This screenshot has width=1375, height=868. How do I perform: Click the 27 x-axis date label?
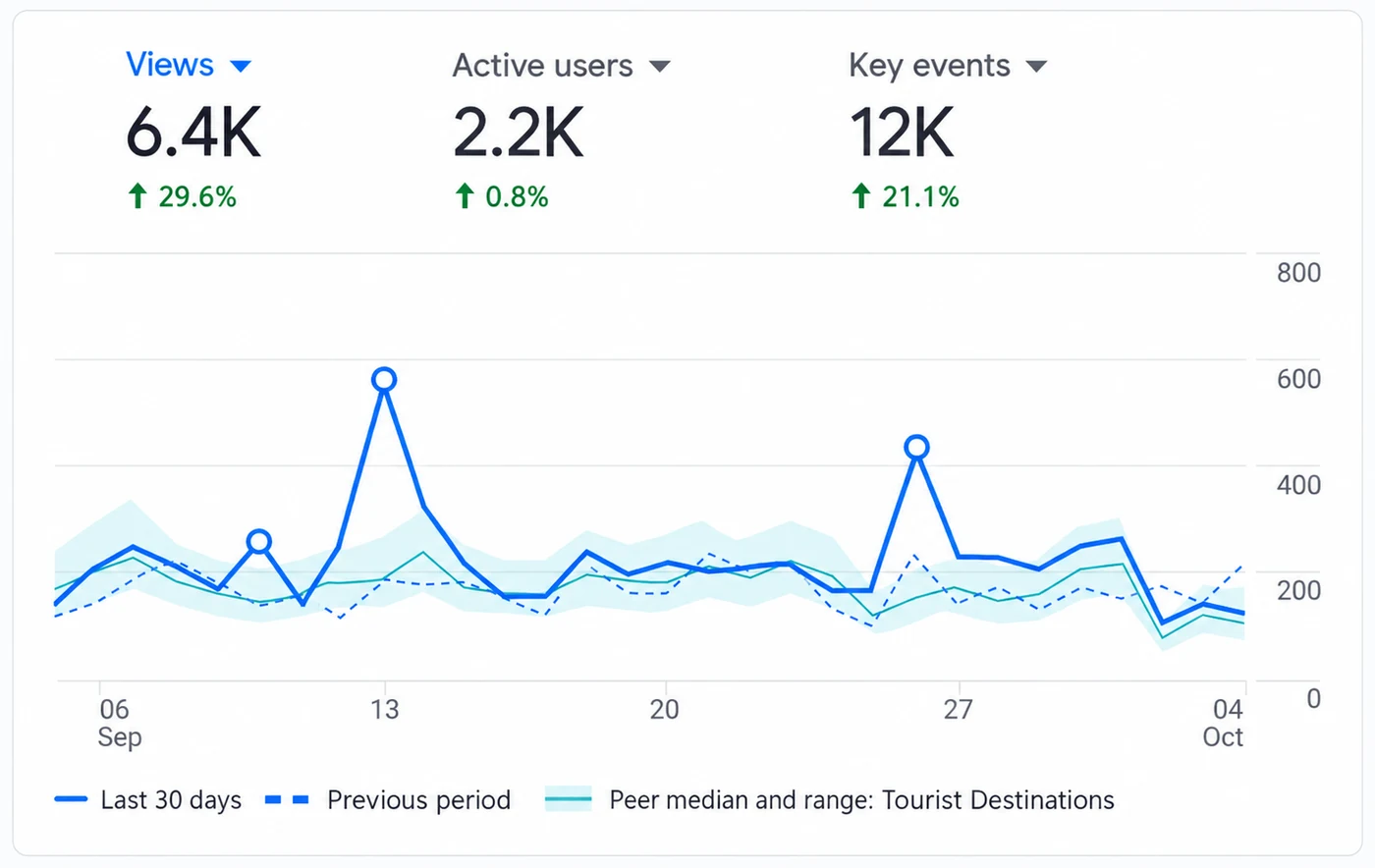[x=958, y=709]
